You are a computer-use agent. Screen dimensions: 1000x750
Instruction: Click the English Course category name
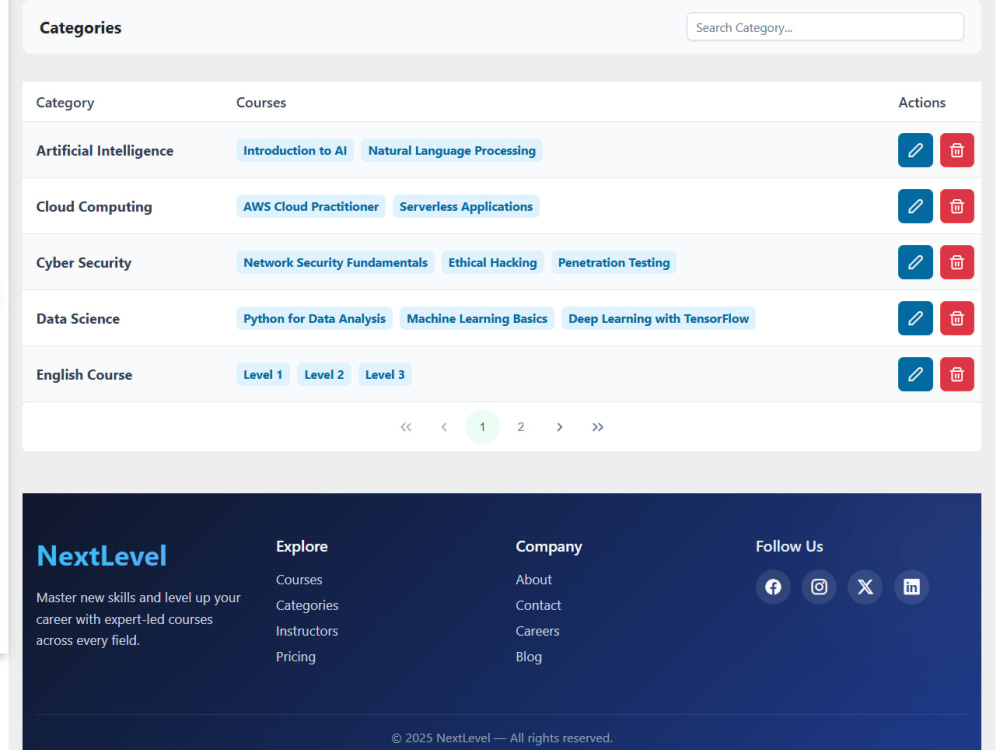point(84,375)
